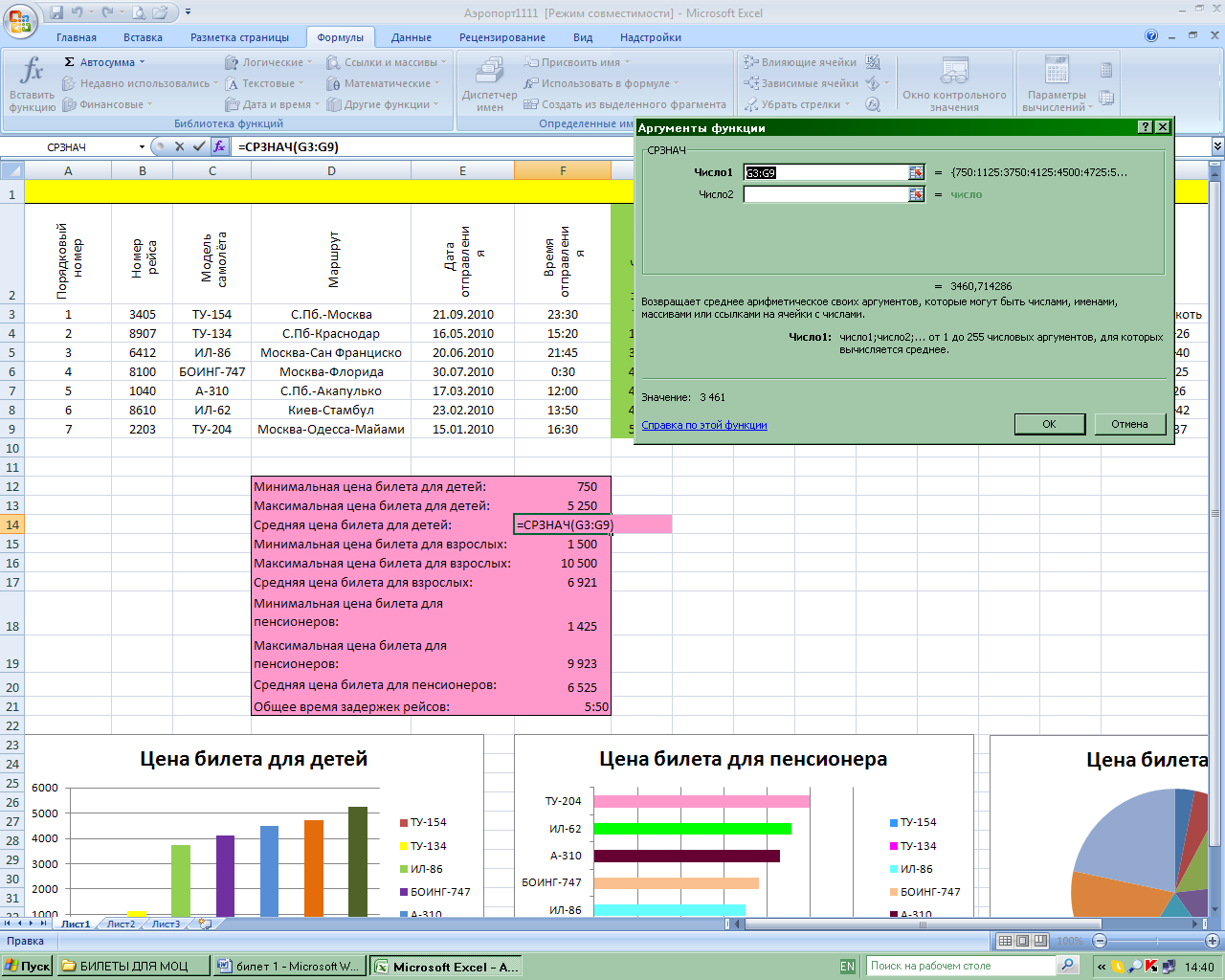Open Диспетчер имен name manager
This screenshot has width=1225, height=980.
tap(489, 83)
